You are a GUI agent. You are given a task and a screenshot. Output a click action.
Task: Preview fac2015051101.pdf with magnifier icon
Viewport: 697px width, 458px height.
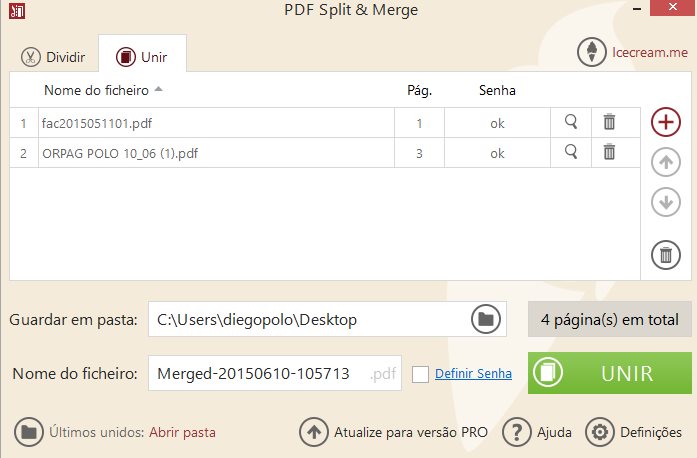(571, 123)
